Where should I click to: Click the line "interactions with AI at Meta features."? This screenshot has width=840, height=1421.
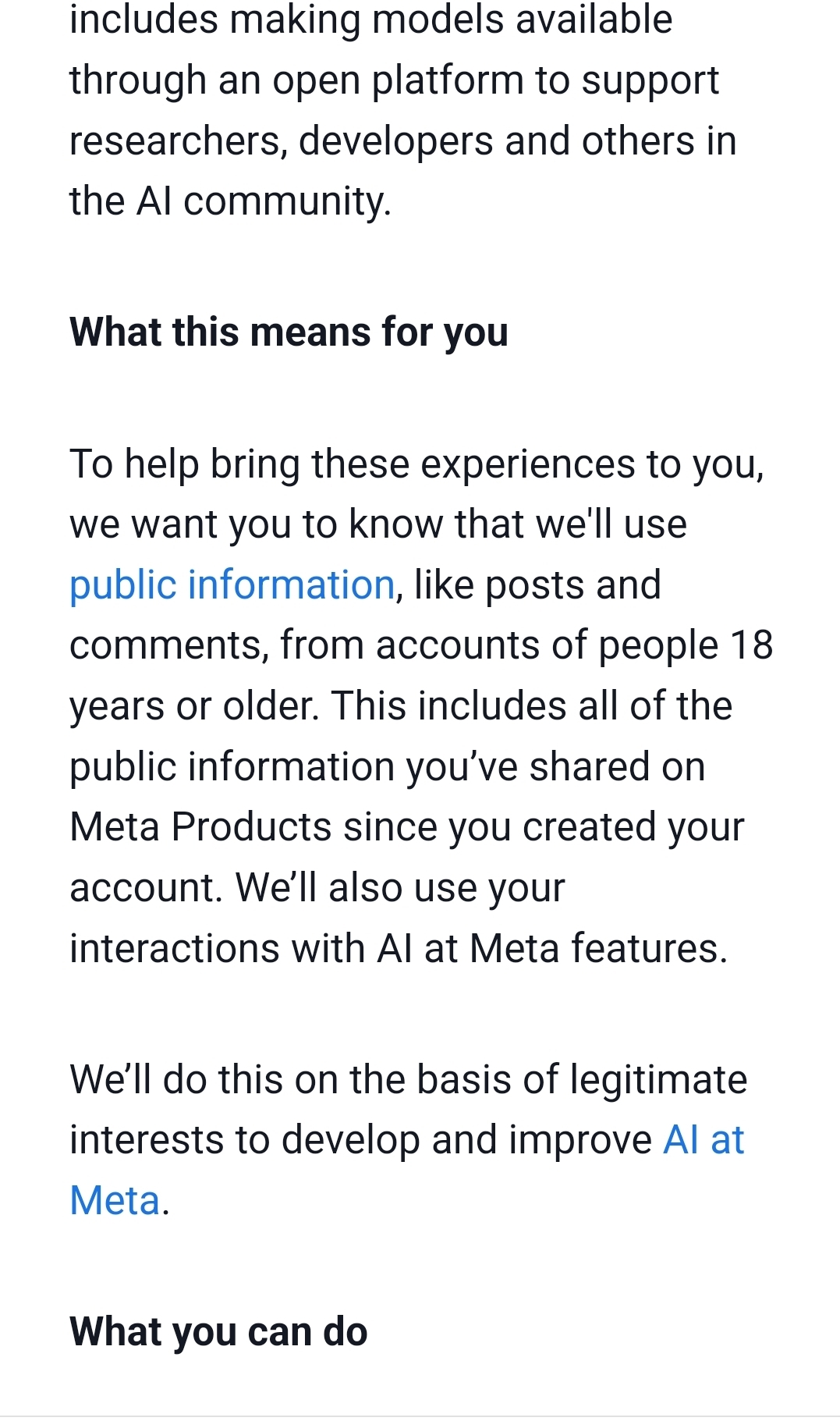coord(398,949)
